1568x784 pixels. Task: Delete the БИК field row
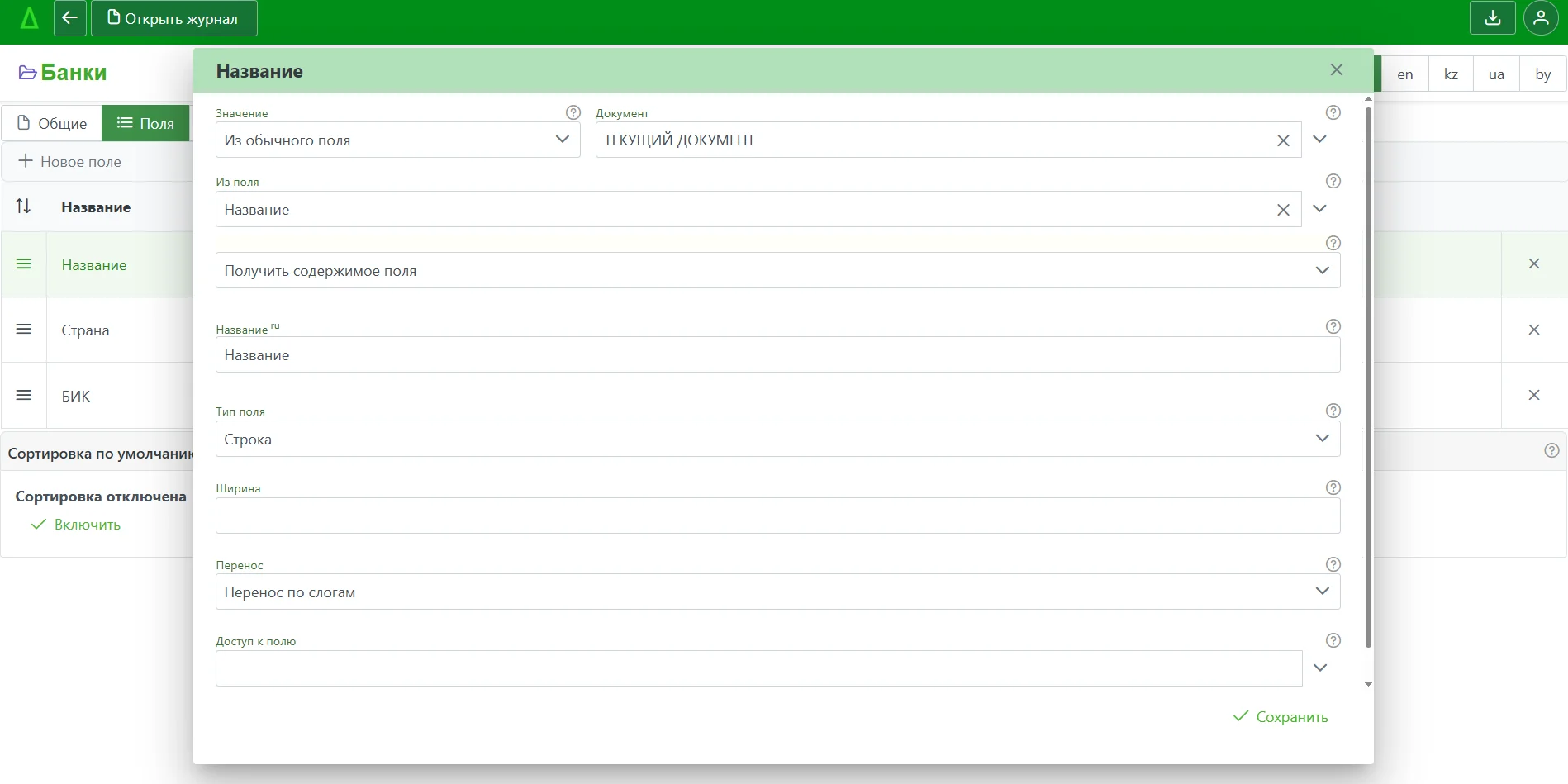pyautogui.click(x=1534, y=395)
